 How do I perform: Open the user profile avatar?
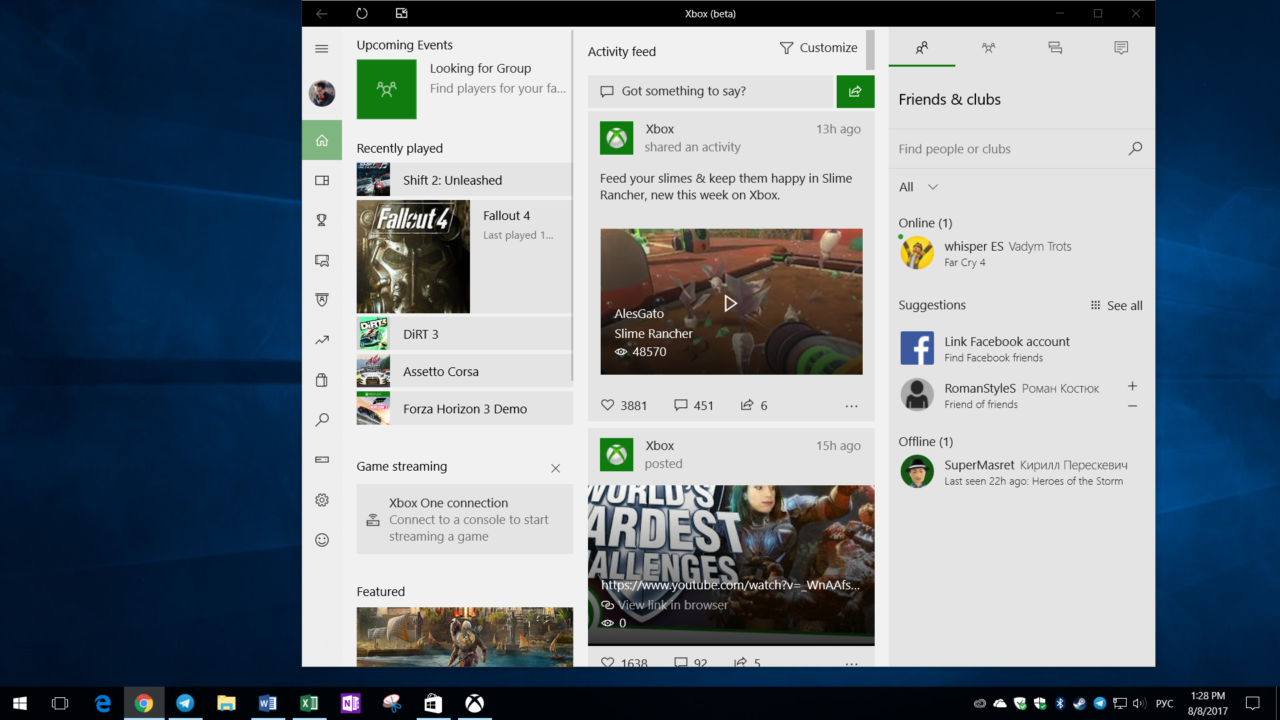coord(322,94)
